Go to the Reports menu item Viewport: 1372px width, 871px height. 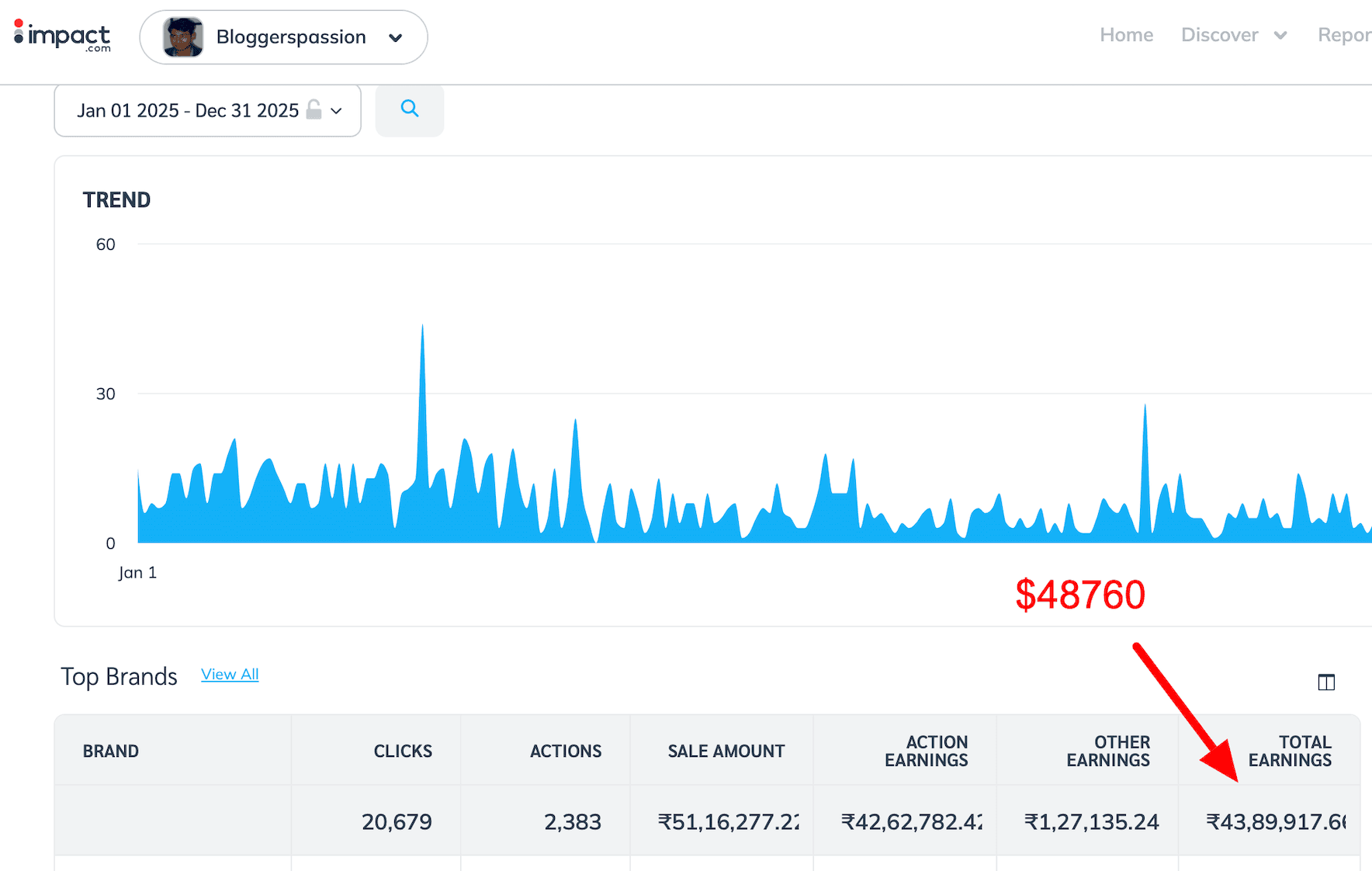pyautogui.click(x=1344, y=35)
